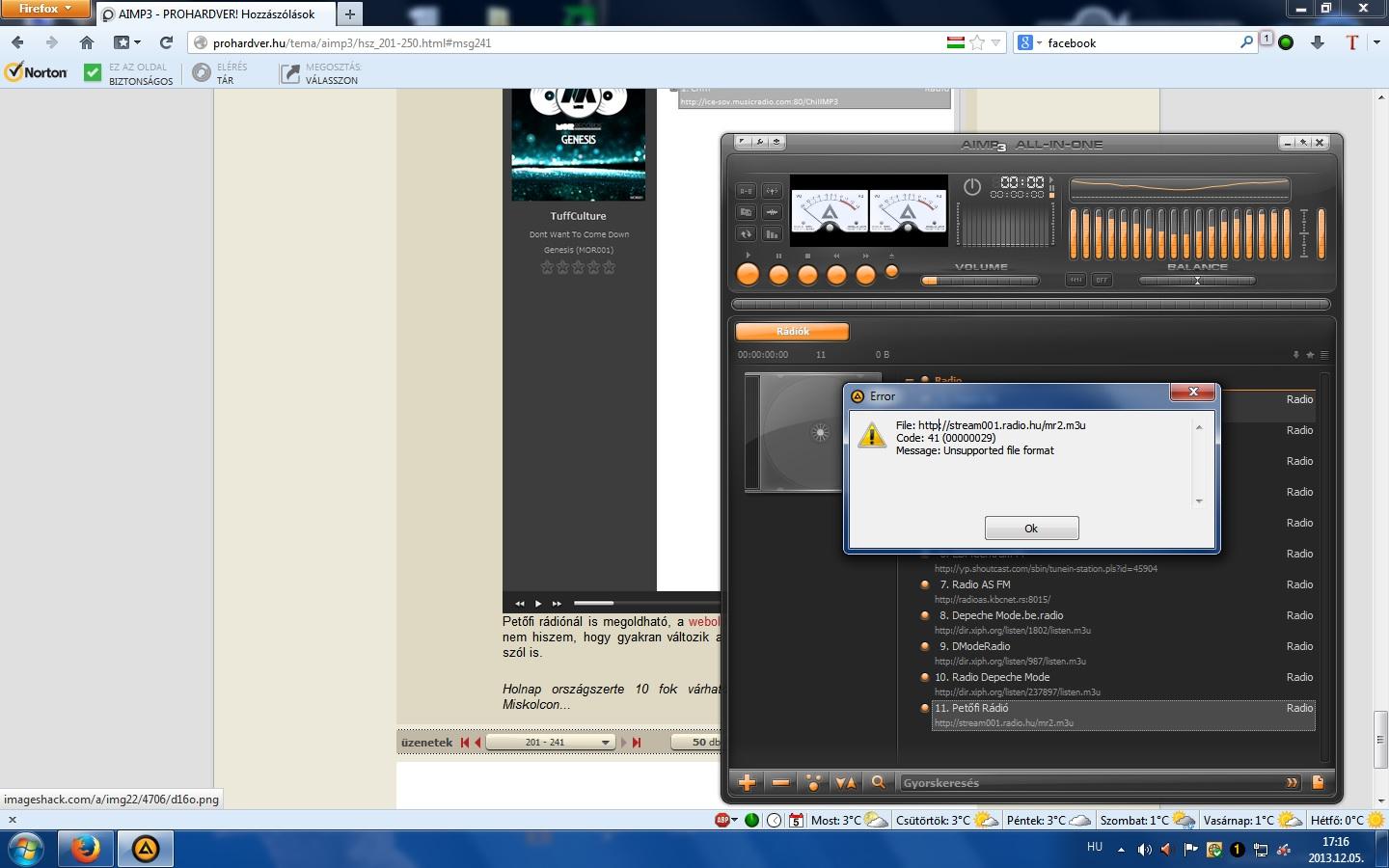The width and height of the screenshot is (1389, 868).
Task: Select the Rádiók playlist tab
Action: (792, 332)
